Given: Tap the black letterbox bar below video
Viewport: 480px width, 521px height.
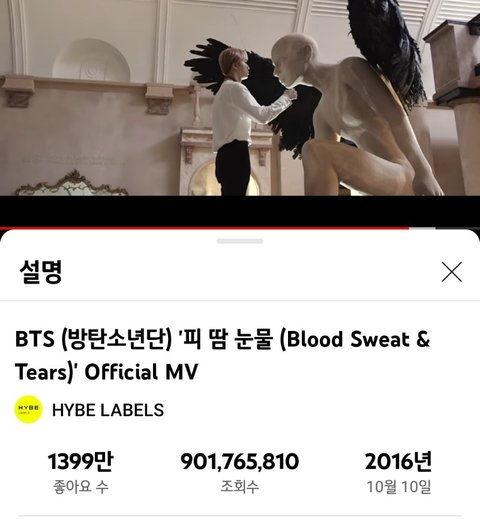Looking at the screenshot, I should click(x=240, y=211).
